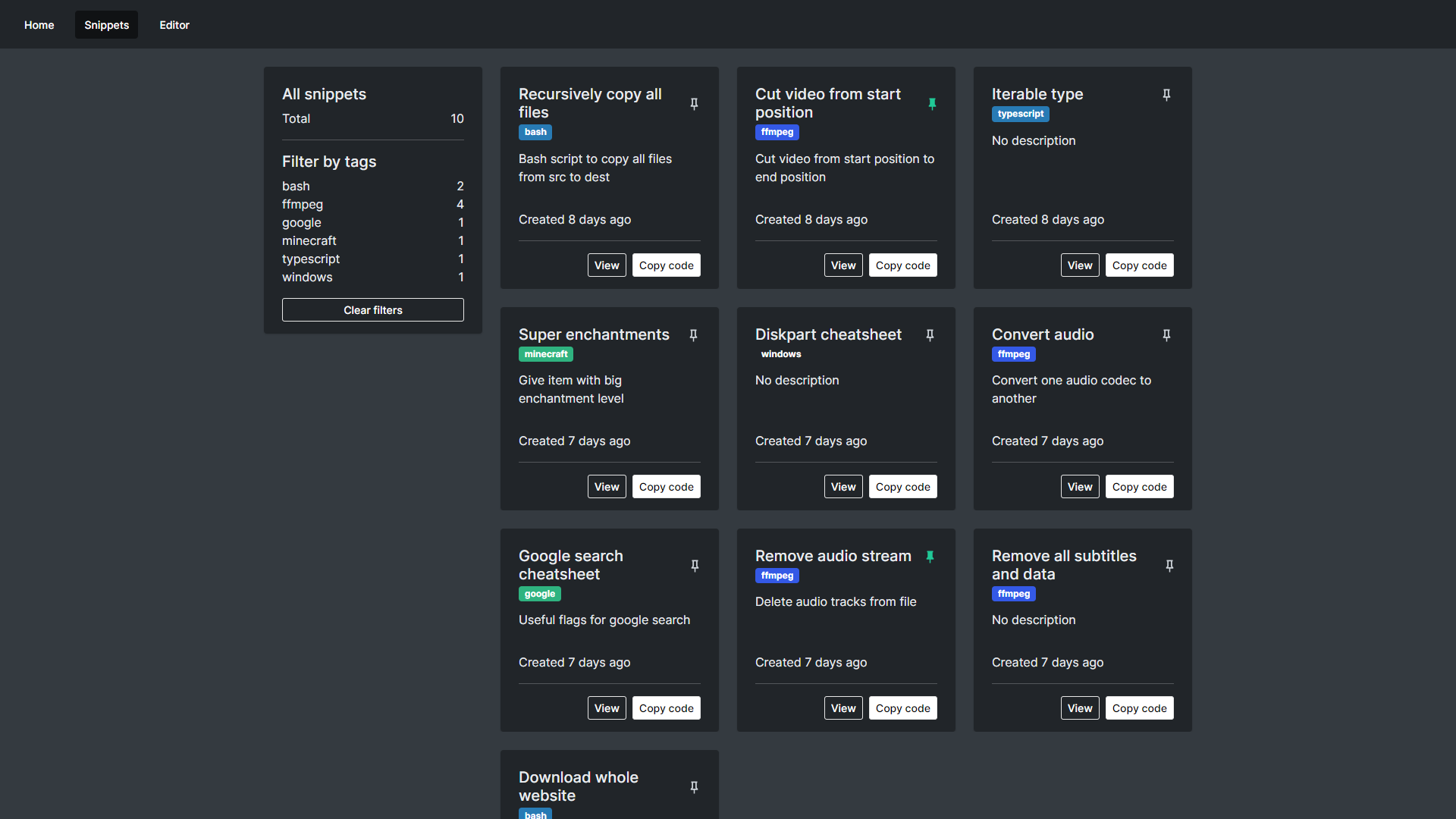Pin the "Iterable type" snippet
This screenshot has width=1456, height=819.
[1166, 95]
